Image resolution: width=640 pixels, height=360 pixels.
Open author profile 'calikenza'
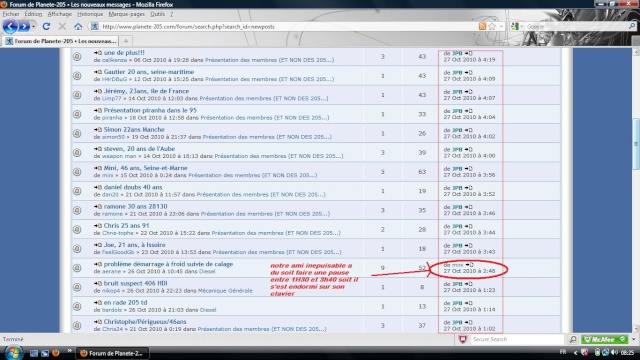point(114,60)
